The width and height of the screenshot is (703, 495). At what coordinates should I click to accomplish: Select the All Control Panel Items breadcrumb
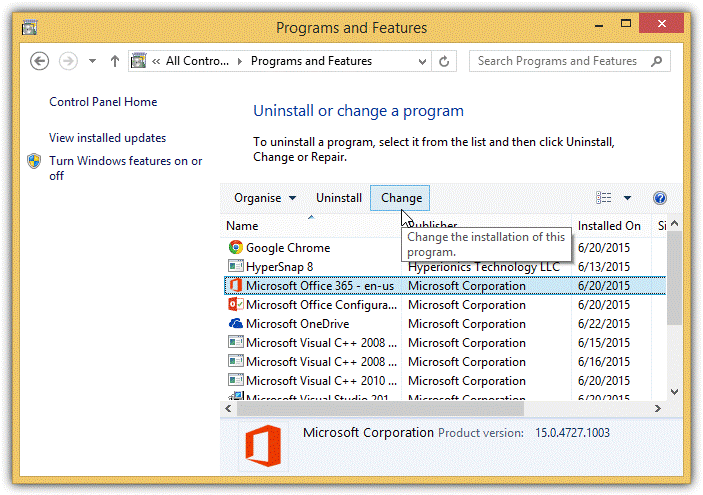coord(197,61)
